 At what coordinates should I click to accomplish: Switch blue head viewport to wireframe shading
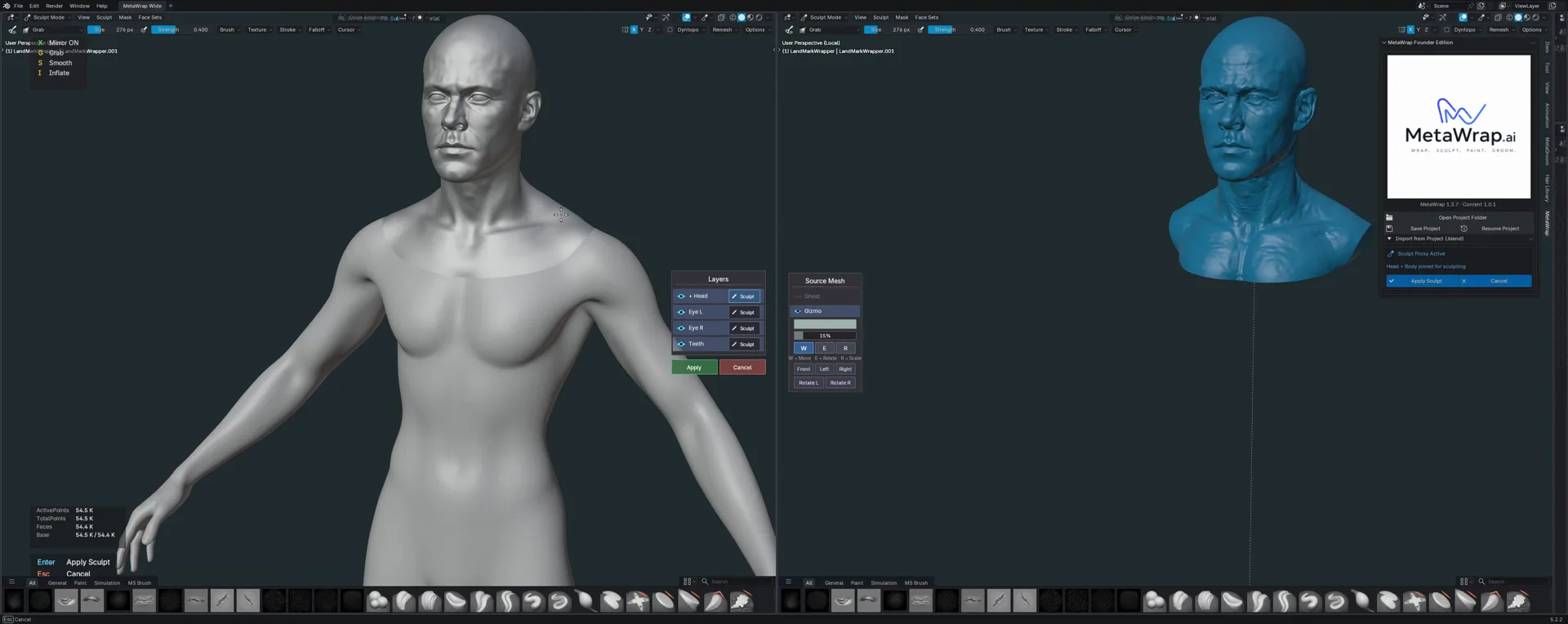click(1509, 17)
